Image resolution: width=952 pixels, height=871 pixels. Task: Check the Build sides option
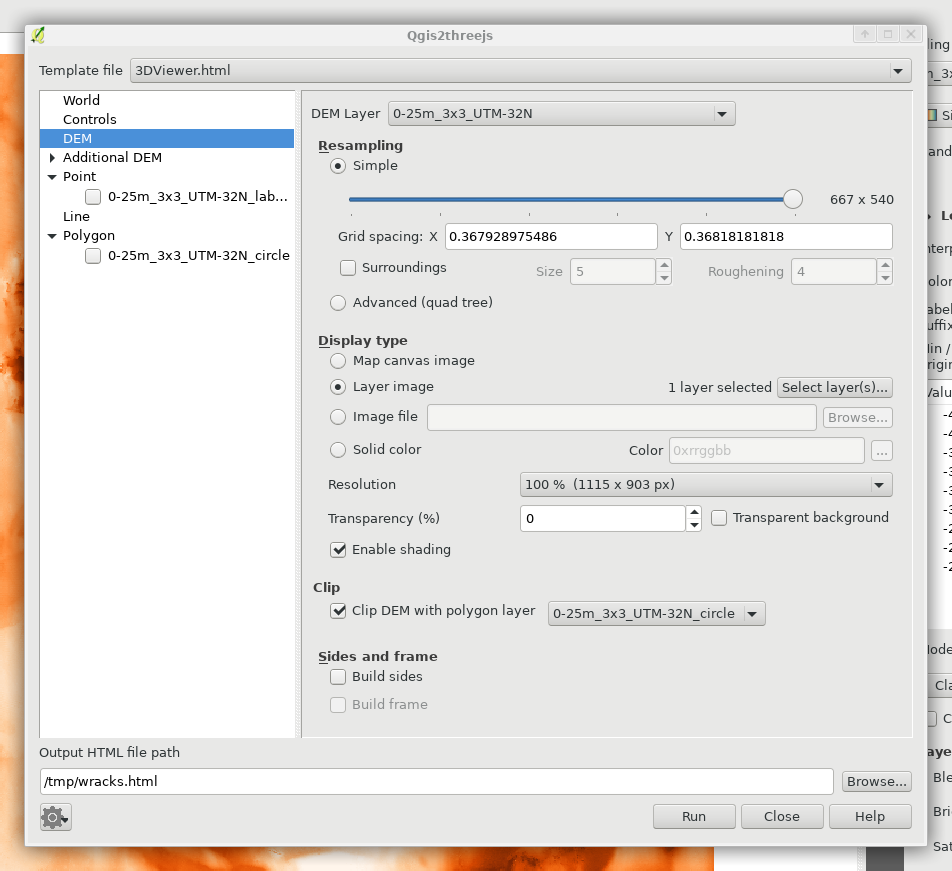[338, 676]
